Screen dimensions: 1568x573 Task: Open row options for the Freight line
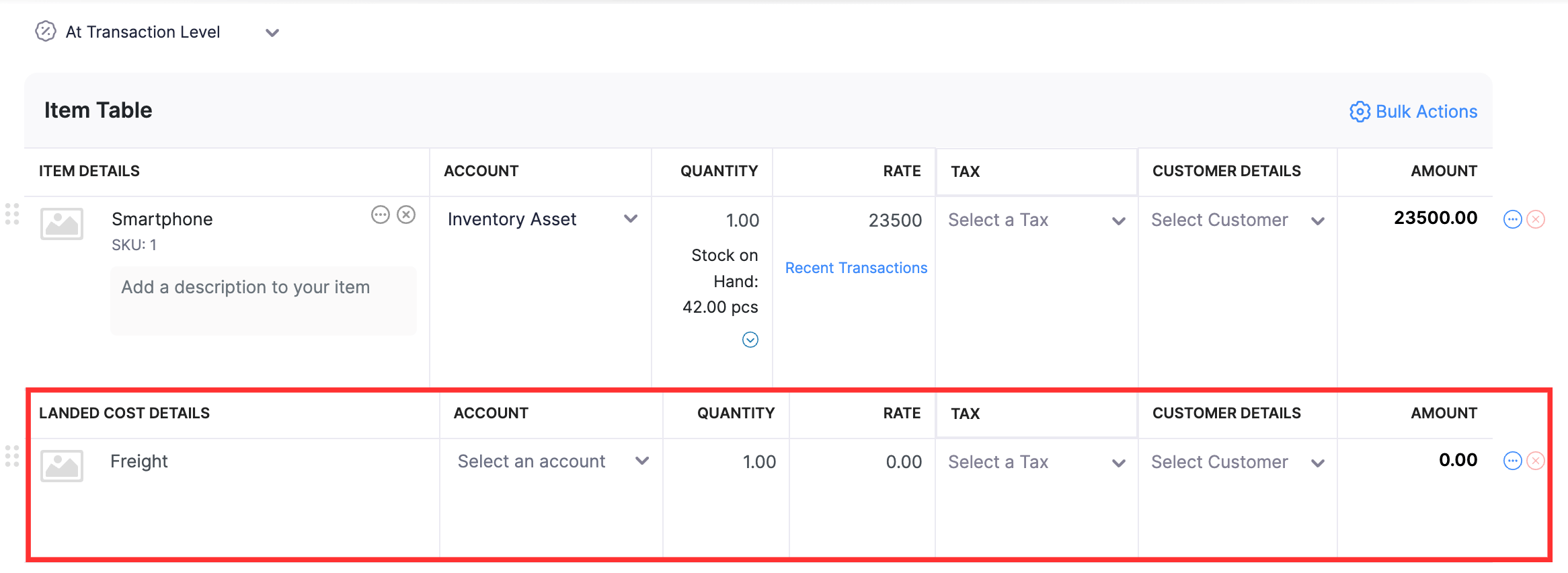tap(1512, 461)
